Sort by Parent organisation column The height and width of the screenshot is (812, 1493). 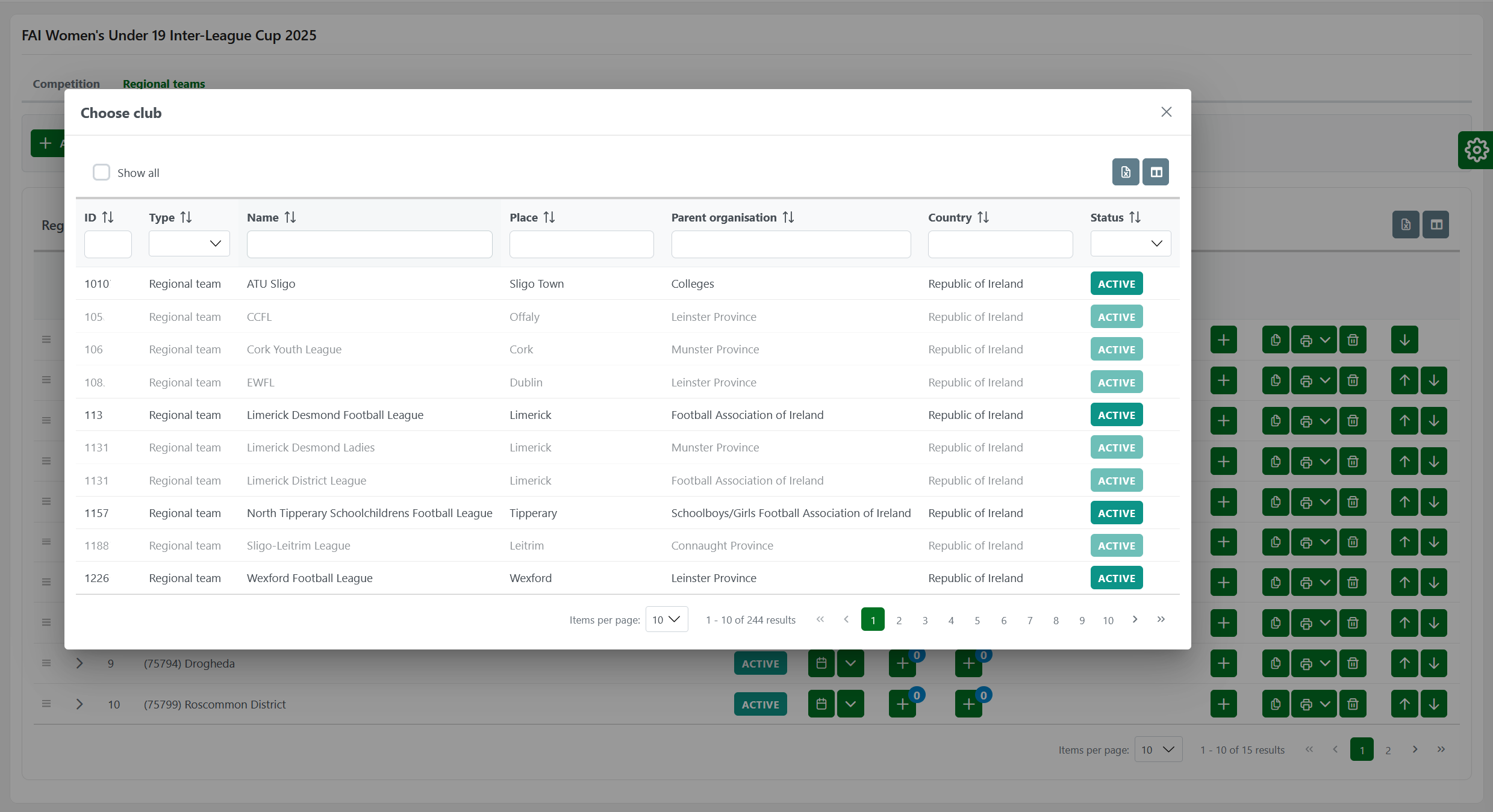pyautogui.click(x=788, y=217)
